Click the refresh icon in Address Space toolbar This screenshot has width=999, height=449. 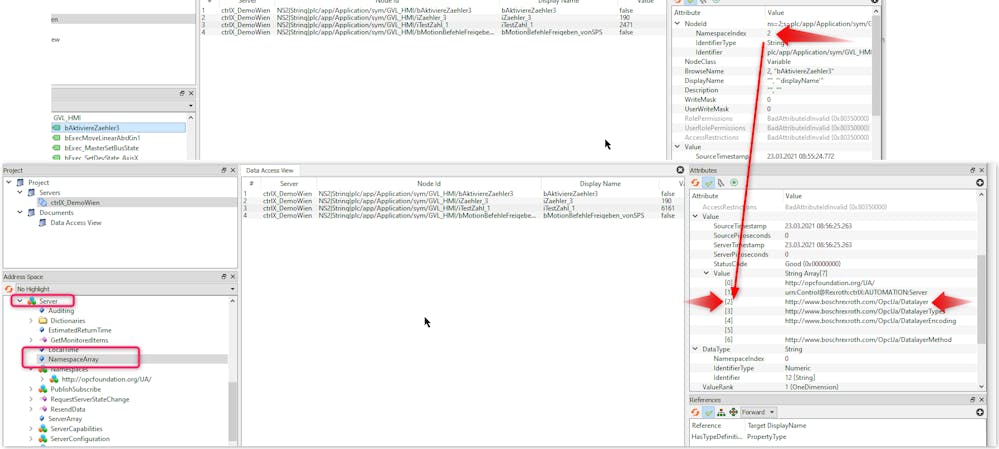pyautogui.click(x=9, y=288)
